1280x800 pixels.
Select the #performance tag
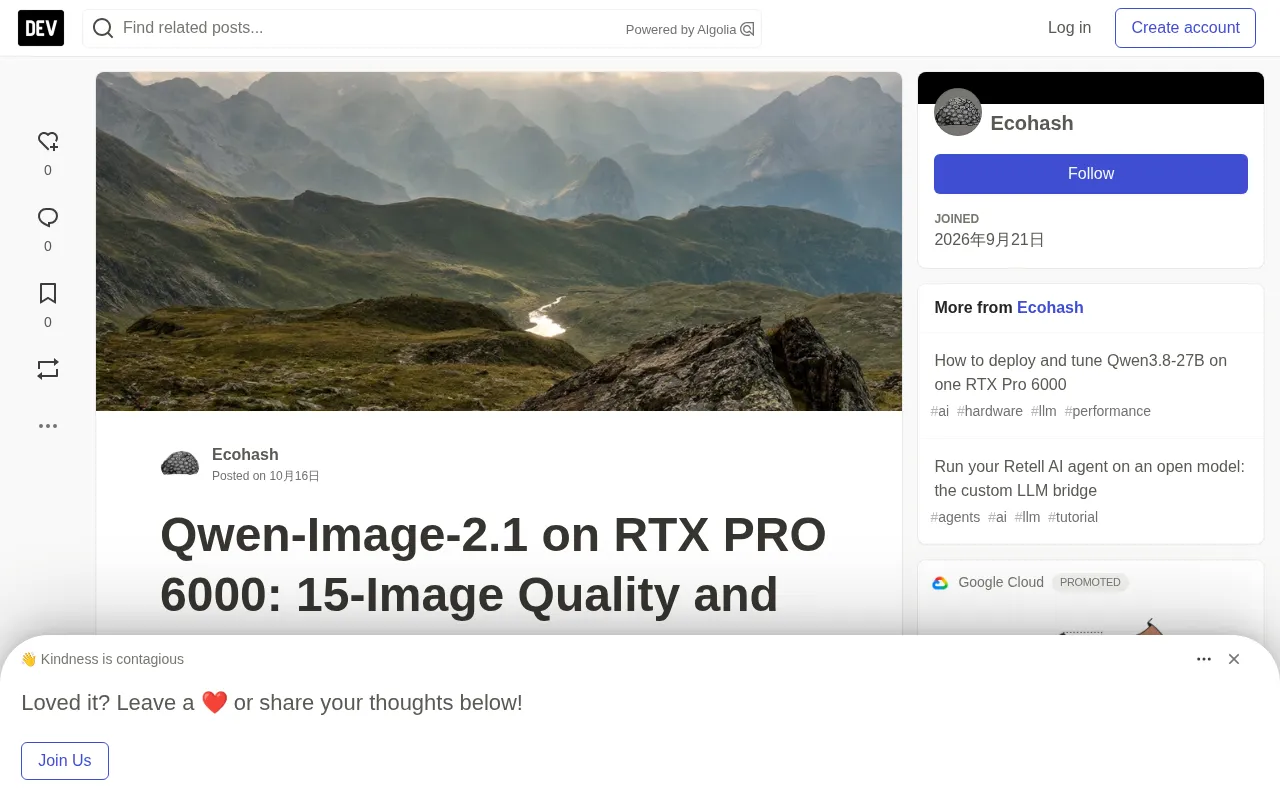[x=1108, y=411]
